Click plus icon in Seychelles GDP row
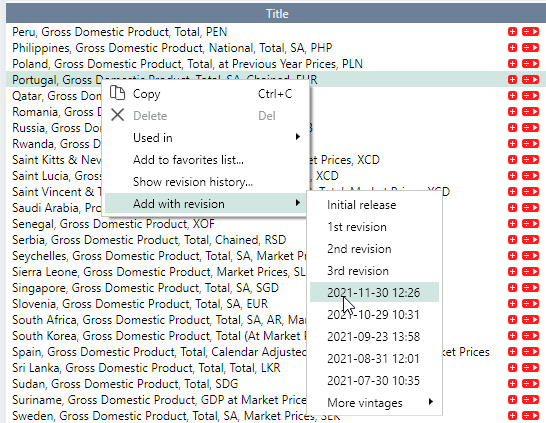The width and height of the screenshot is (546, 423). (512, 256)
